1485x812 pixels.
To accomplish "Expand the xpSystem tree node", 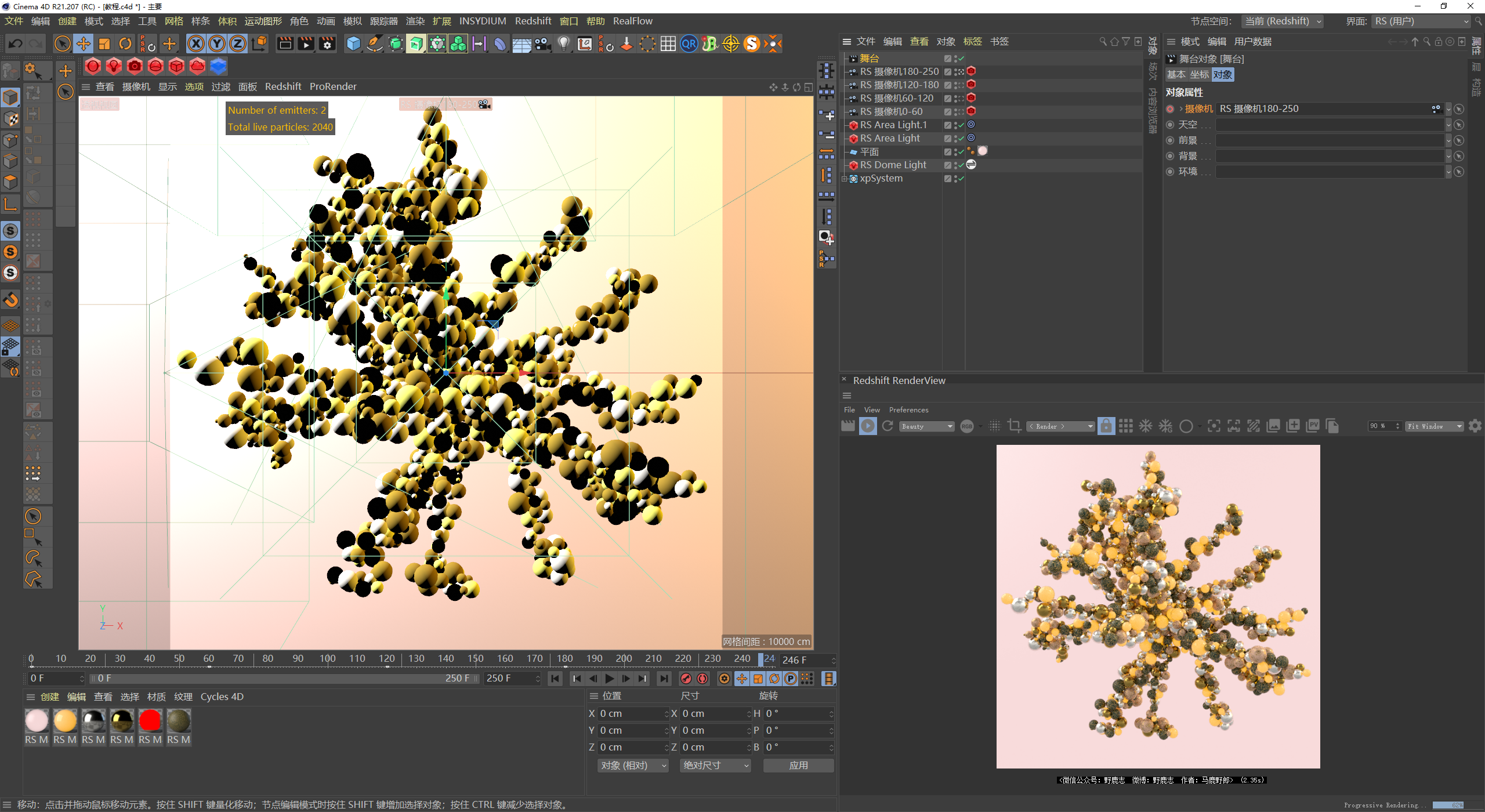I will [x=845, y=179].
